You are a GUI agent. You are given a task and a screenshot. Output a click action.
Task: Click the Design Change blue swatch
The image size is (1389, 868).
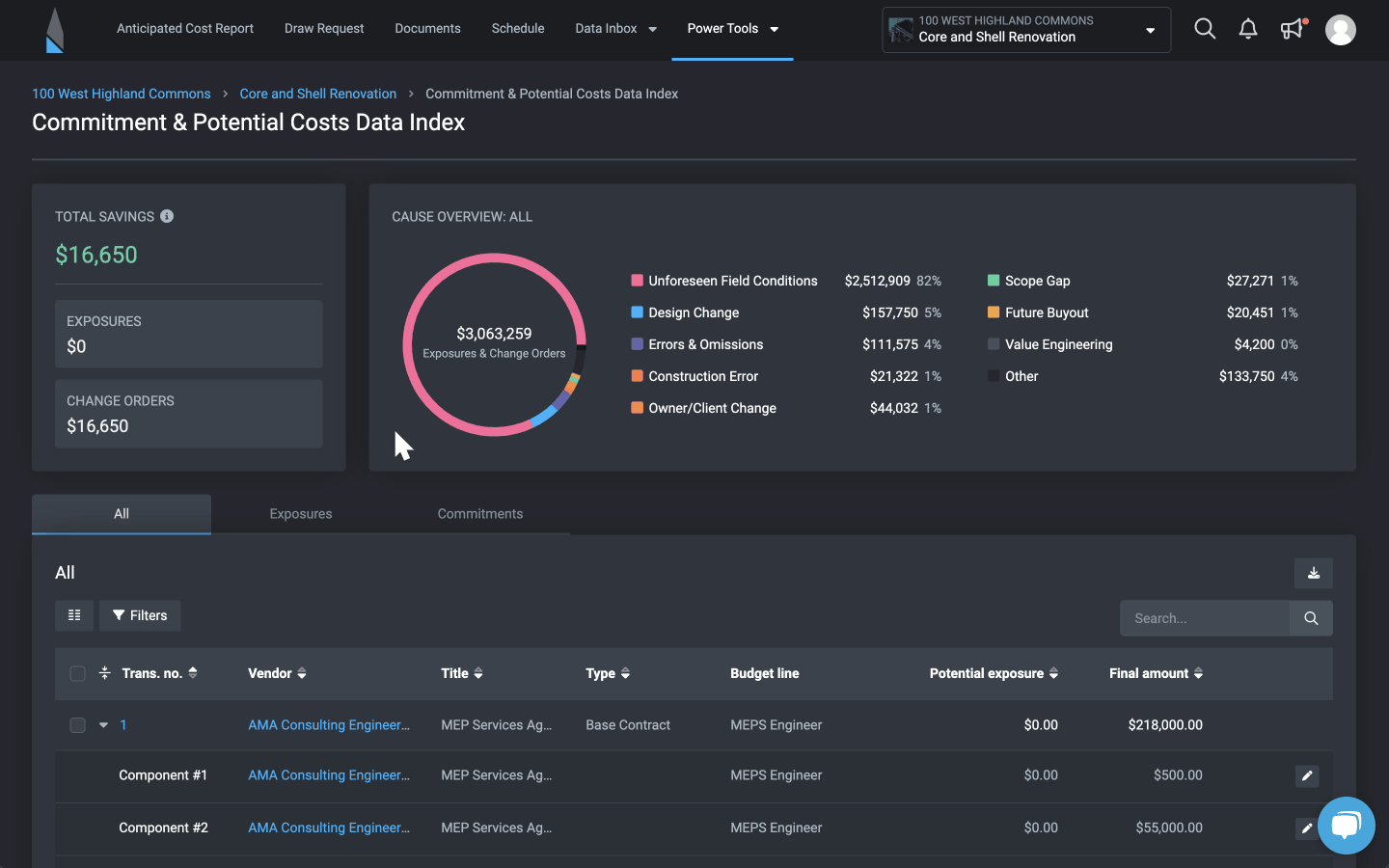(637, 312)
